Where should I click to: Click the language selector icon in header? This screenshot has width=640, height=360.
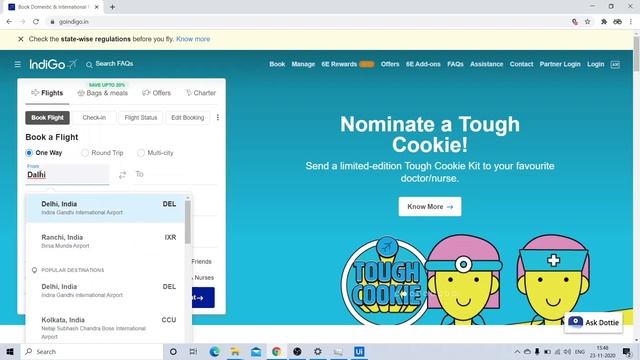[x=615, y=64]
